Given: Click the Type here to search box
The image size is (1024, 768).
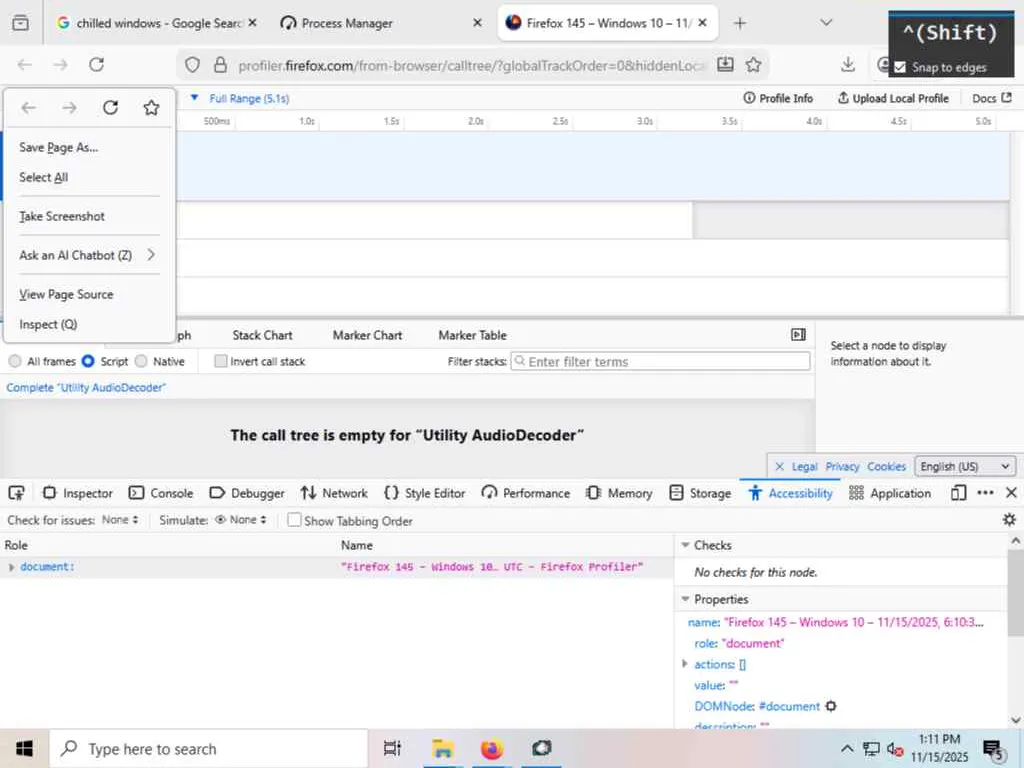Looking at the screenshot, I should coord(209,748).
